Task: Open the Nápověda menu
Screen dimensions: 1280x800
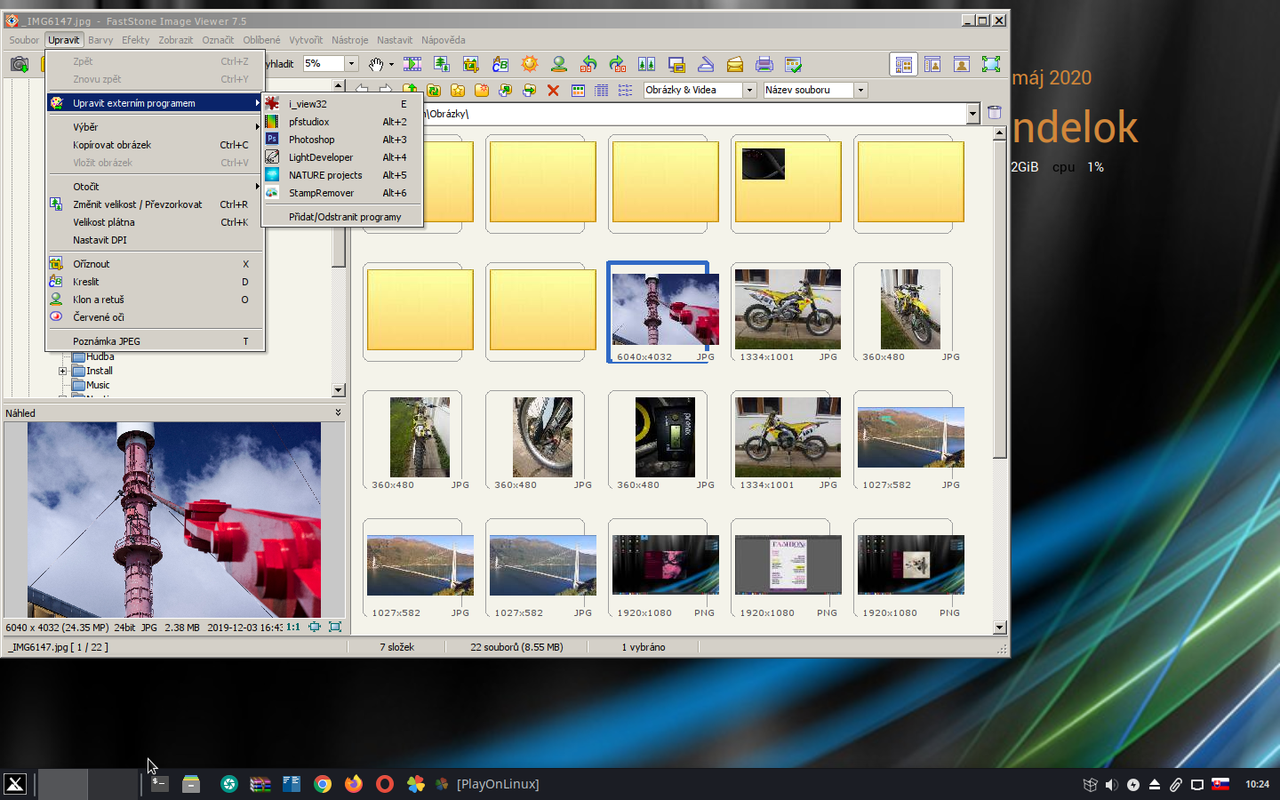Action: [443, 40]
